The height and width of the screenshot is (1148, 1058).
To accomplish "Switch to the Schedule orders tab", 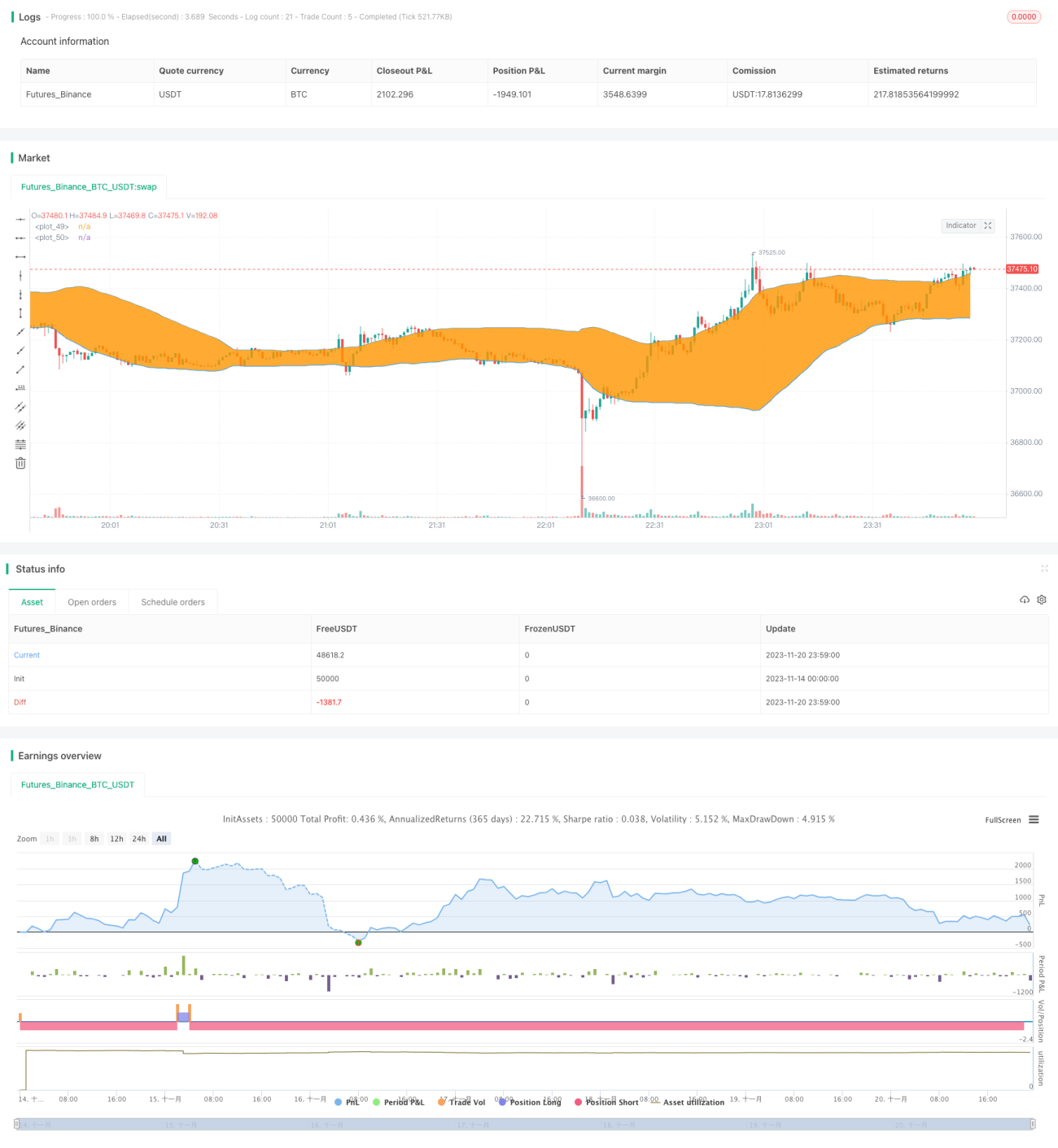I will (x=173, y=602).
